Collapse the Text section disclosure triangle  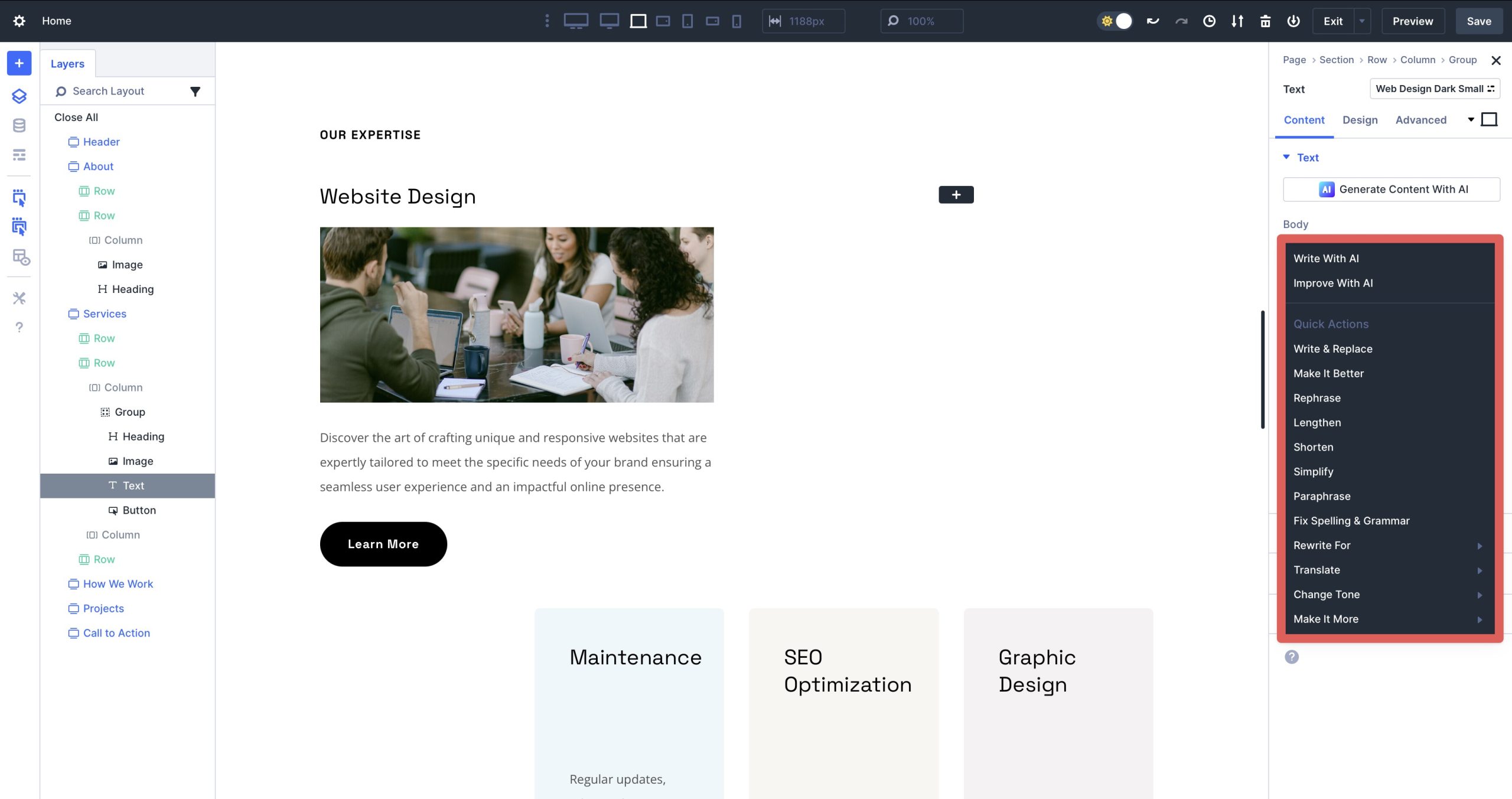point(1286,157)
